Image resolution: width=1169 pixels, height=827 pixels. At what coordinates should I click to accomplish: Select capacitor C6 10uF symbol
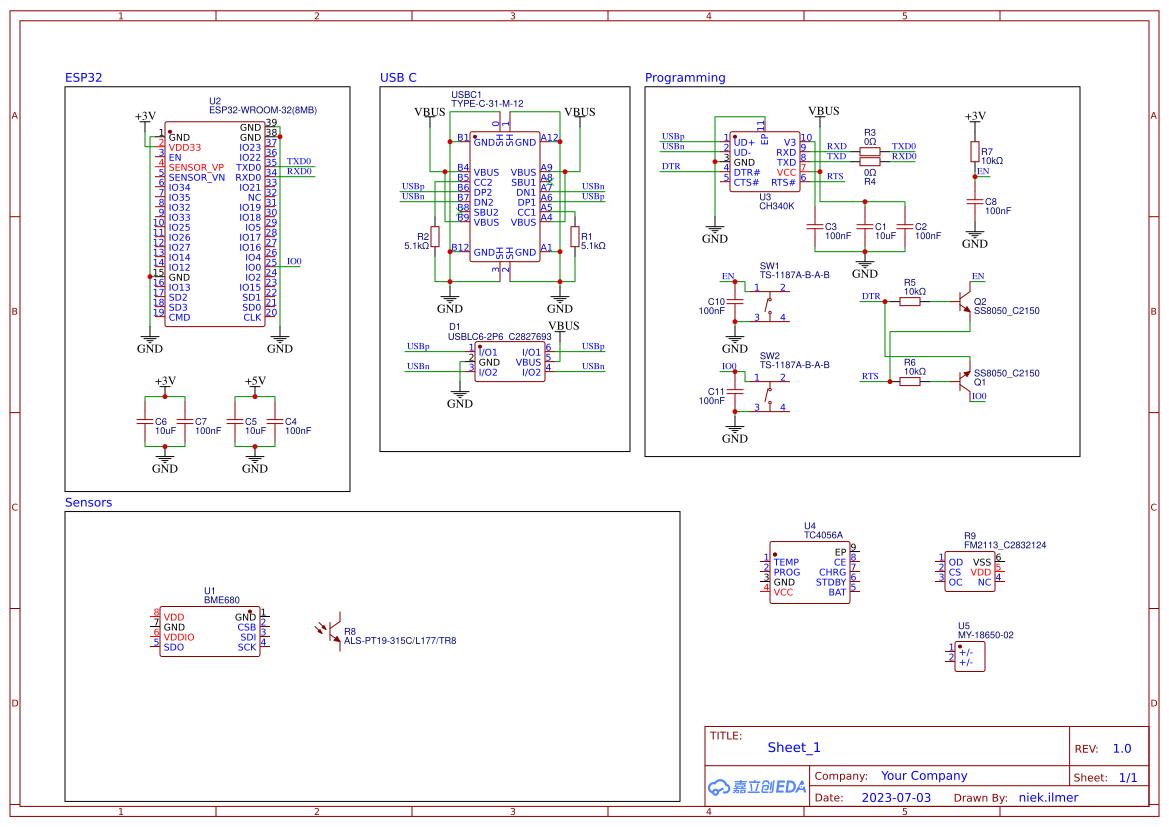pyautogui.click(x=145, y=421)
